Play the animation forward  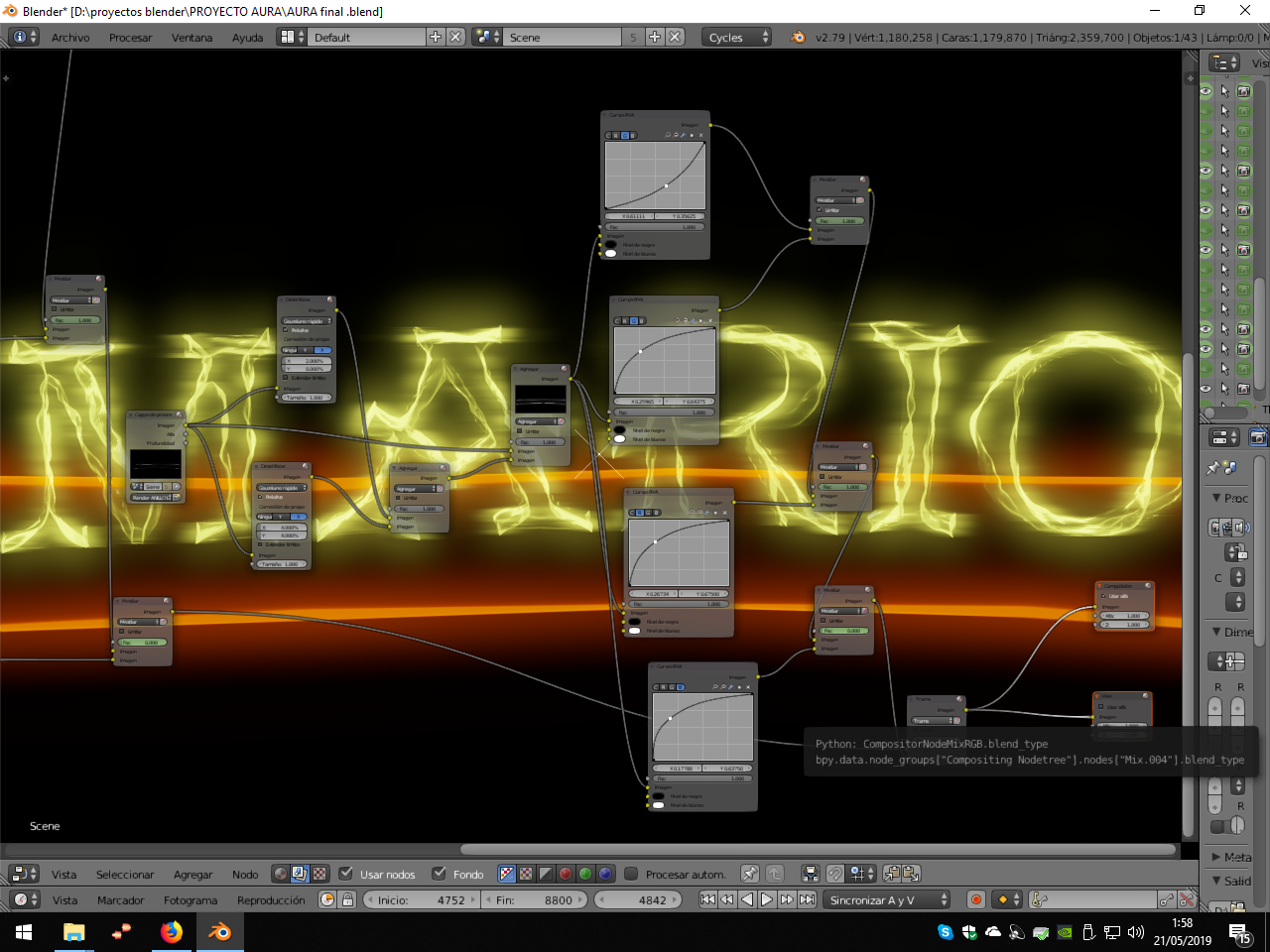767,899
